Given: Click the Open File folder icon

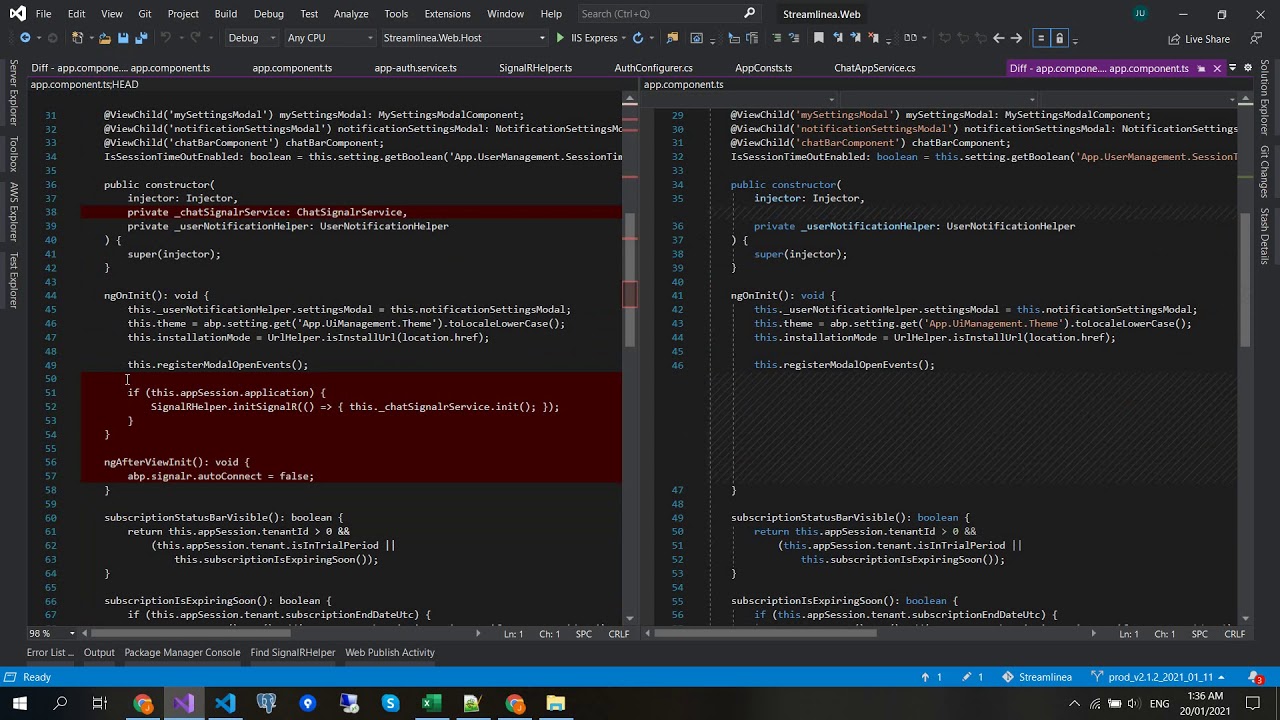Looking at the screenshot, I should (104, 38).
